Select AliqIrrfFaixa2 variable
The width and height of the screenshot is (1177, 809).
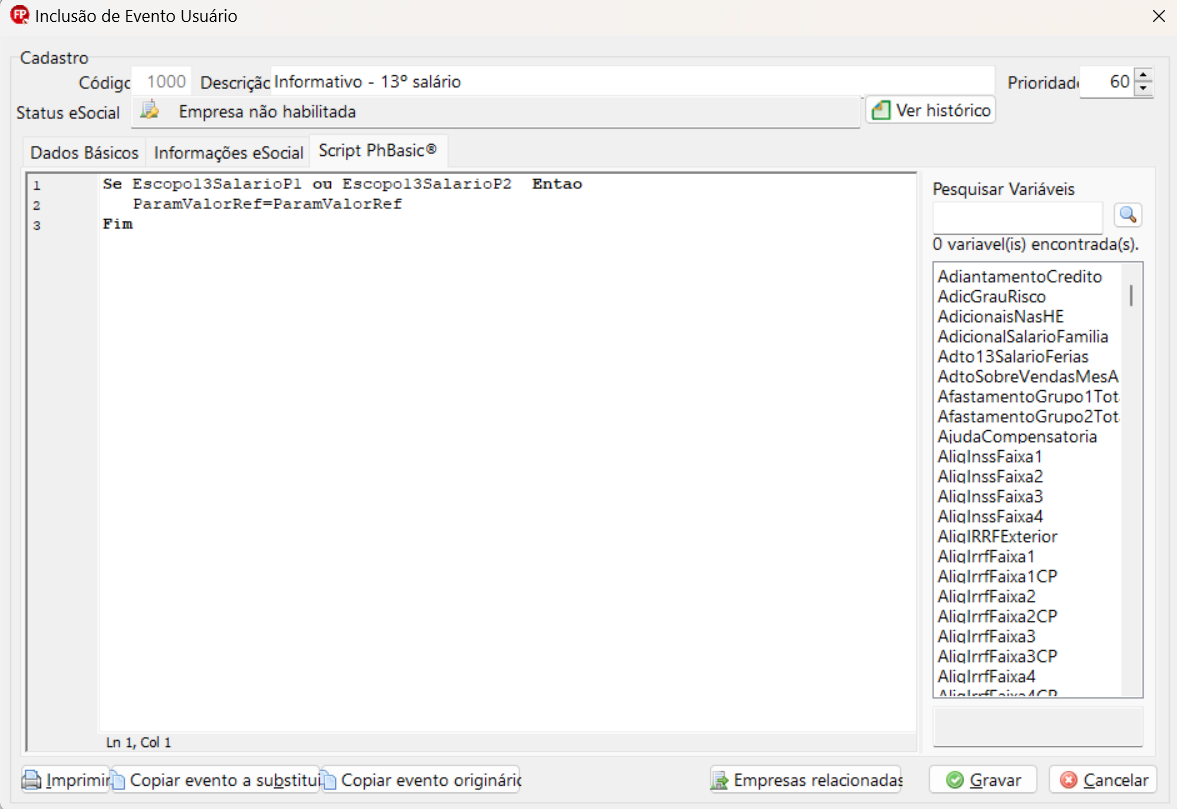986,597
